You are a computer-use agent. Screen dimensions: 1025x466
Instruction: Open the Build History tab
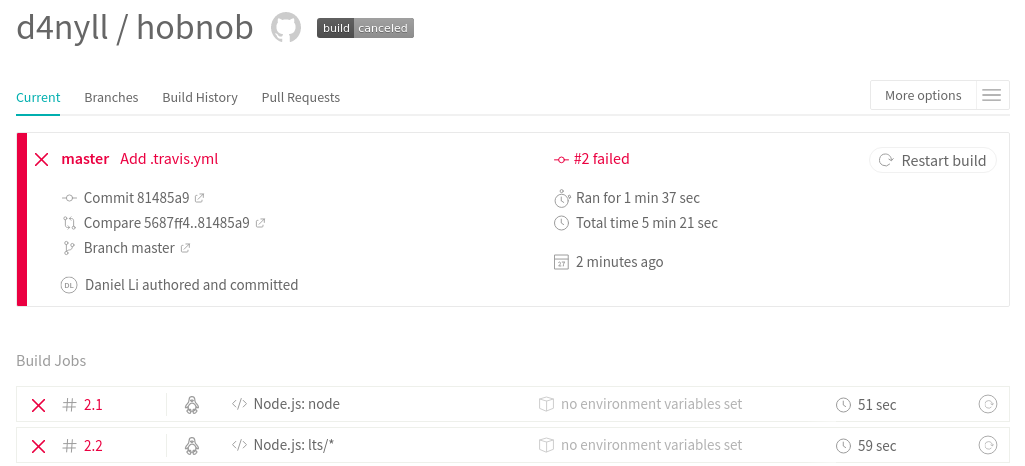coord(200,98)
